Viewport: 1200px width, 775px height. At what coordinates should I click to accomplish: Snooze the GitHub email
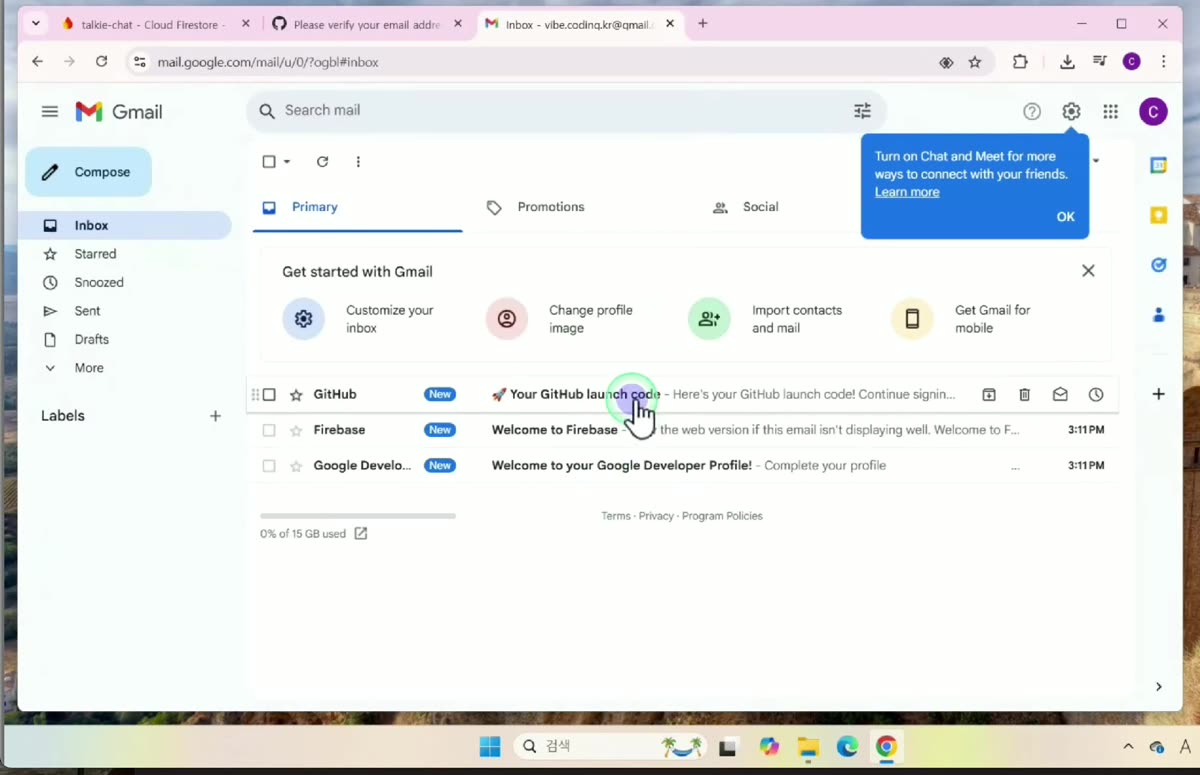coord(1096,395)
